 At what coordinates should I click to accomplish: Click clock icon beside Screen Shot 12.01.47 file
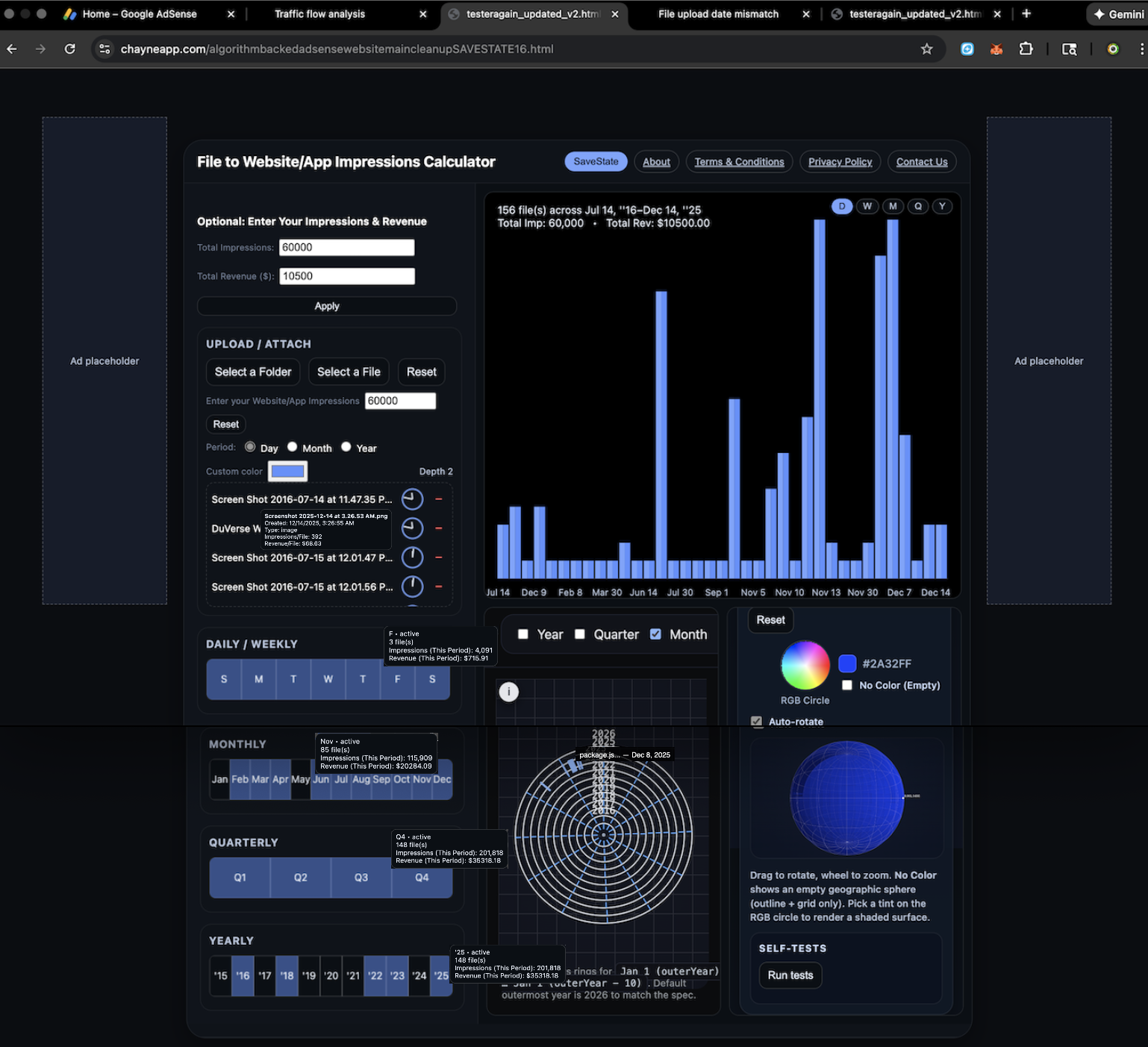coord(412,557)
